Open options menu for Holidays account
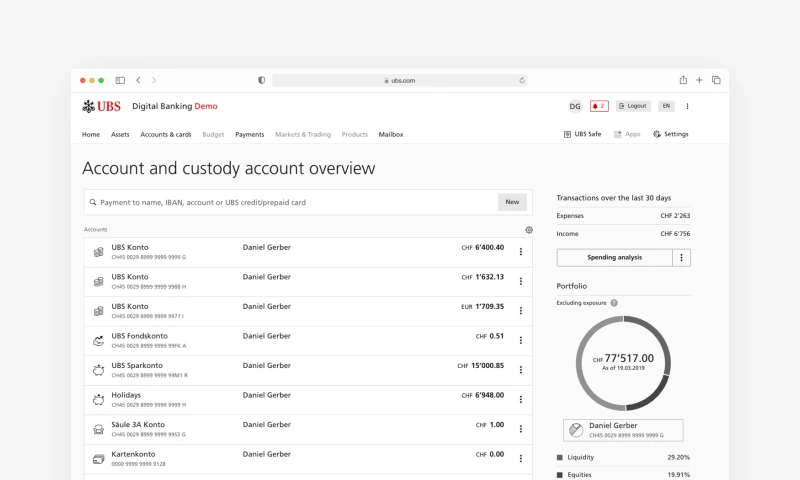The width and height of the screenshot is (800, 480). (520, 399)
